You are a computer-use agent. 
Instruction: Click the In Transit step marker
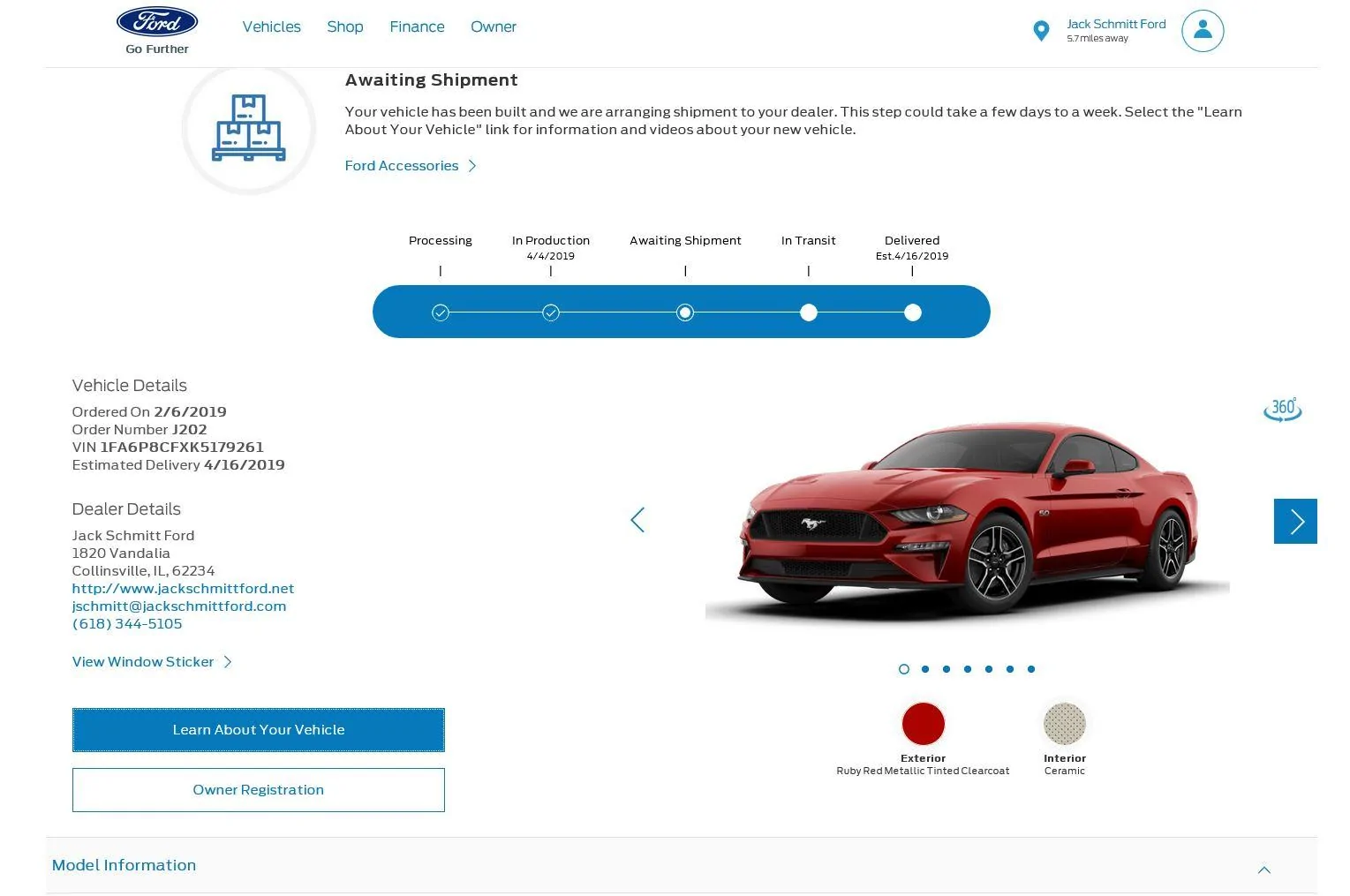pyautogui.click(x=809, y=312)
